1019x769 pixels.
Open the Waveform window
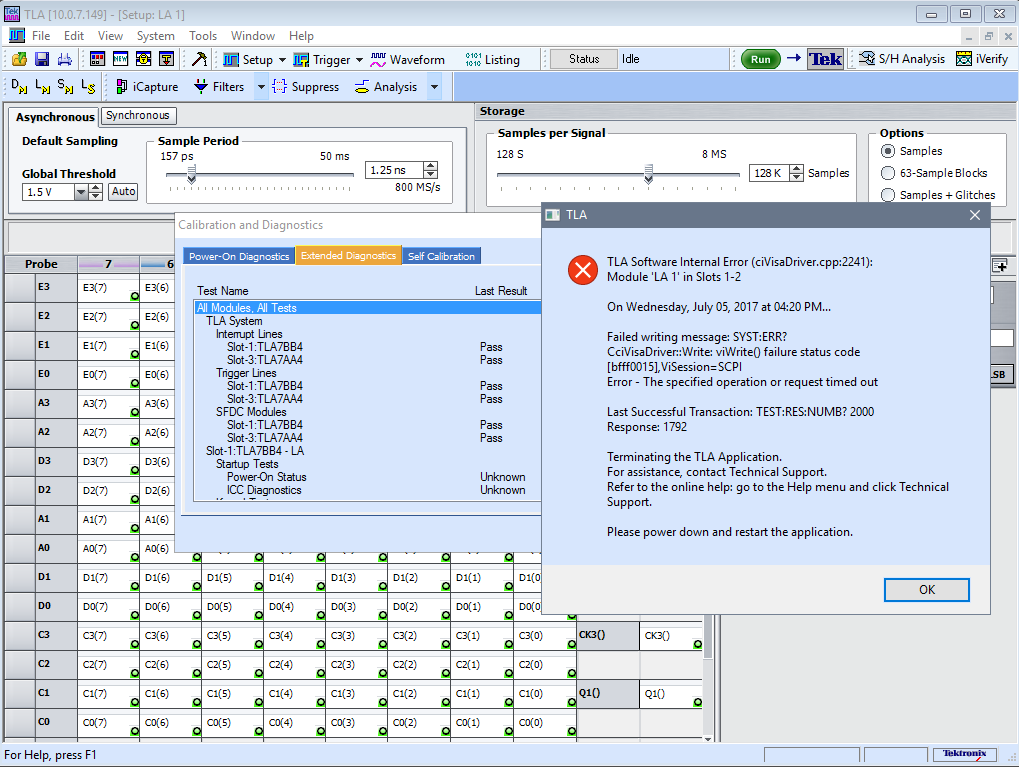pos(407,60)
